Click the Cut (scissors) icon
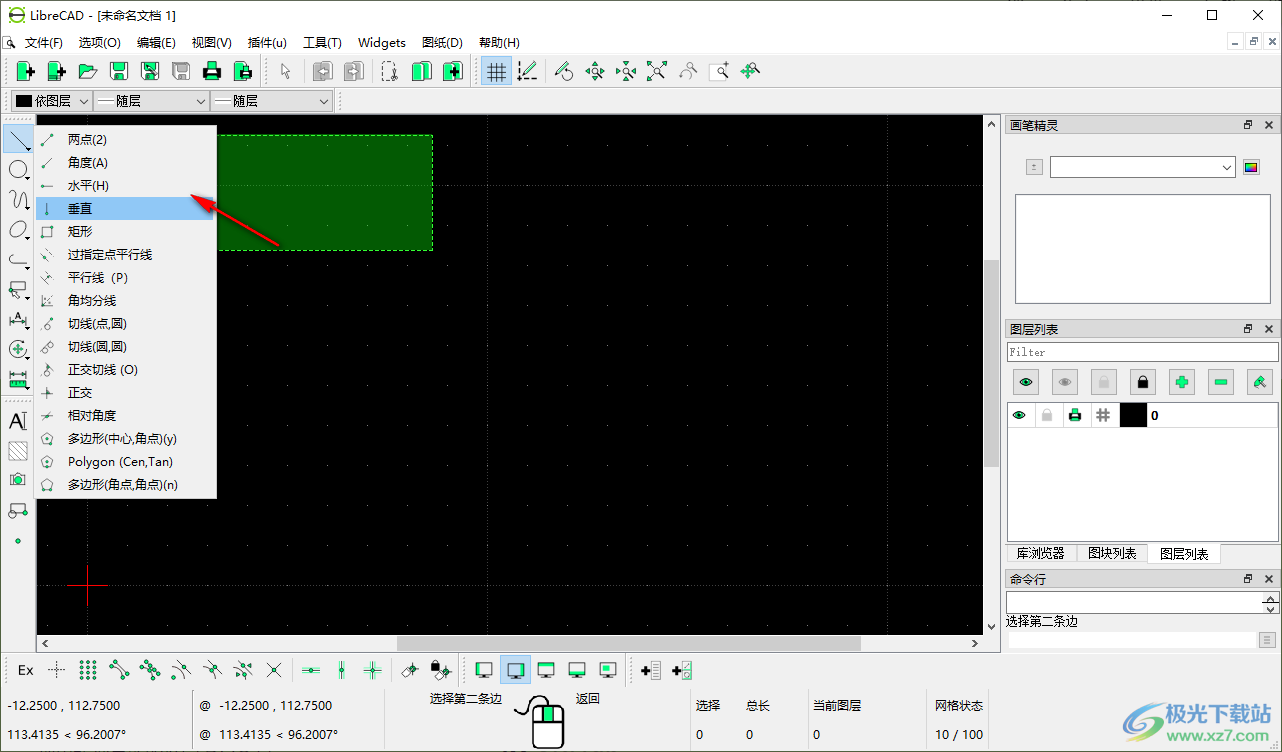This screenshot has height=752, width=1282. pyautogui.click(x=390, y=71)
